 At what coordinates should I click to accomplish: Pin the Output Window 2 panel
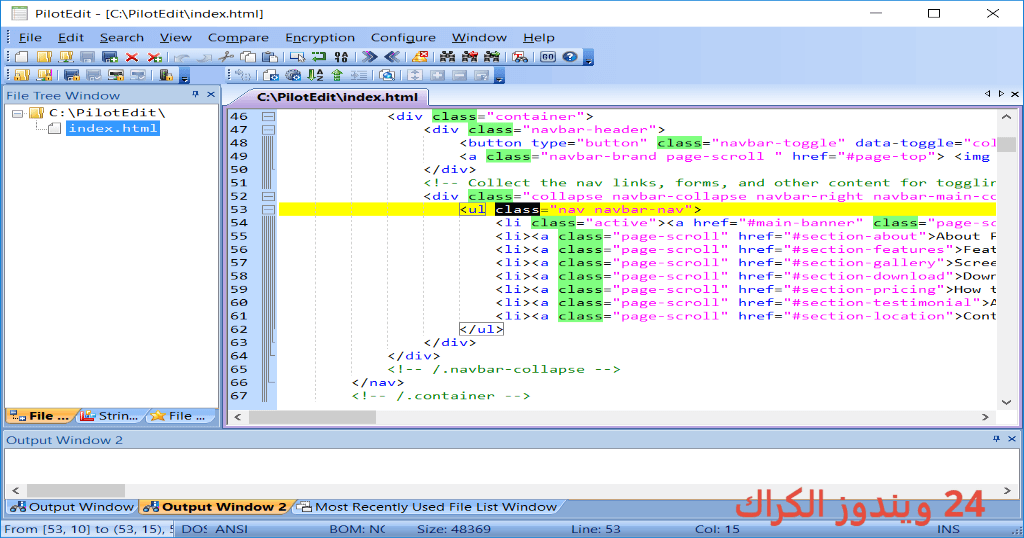(x=996, y=439)
